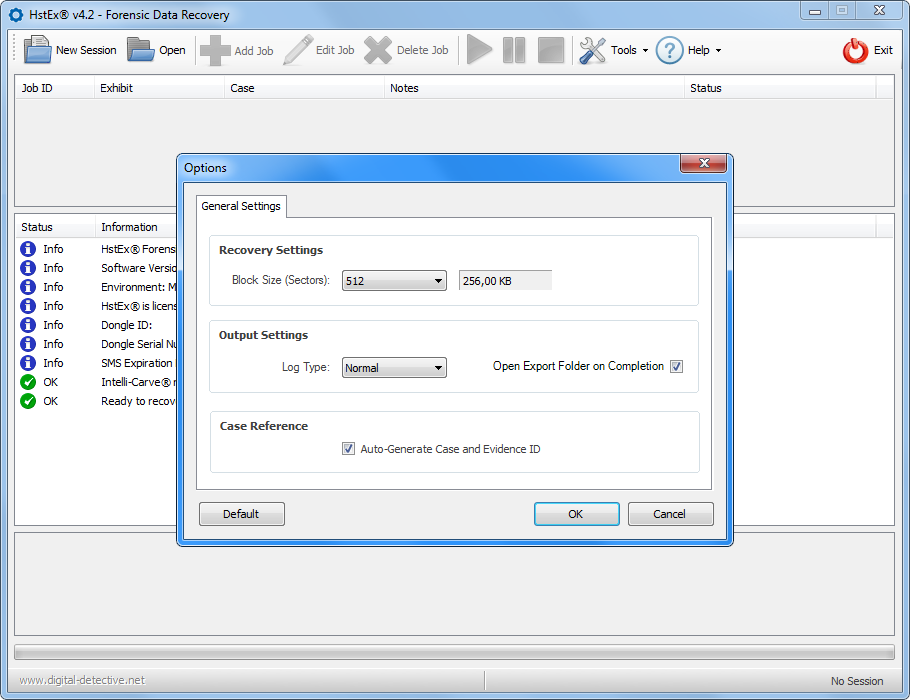This screenshot has width=910, height=700.
Task: Click the www.digital-detective.net link
Action: pos(82,680)
